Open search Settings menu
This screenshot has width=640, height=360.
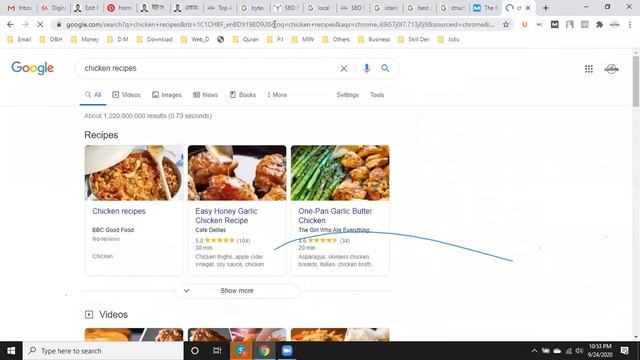pos(347,95)
